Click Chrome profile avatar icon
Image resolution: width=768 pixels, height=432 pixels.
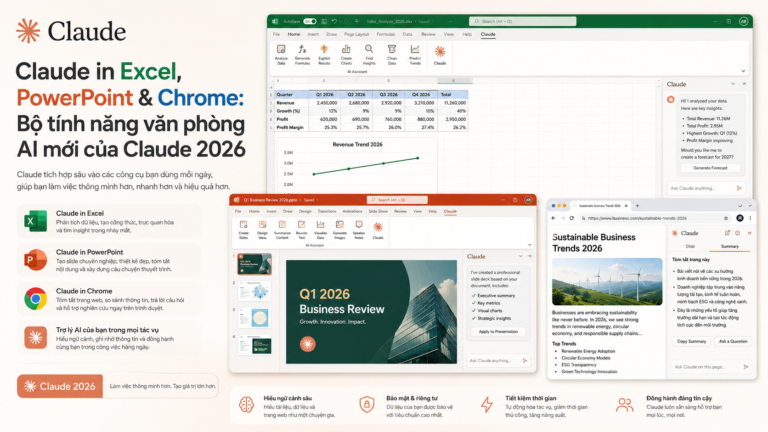pyautogui.click(x=740, y=218)
